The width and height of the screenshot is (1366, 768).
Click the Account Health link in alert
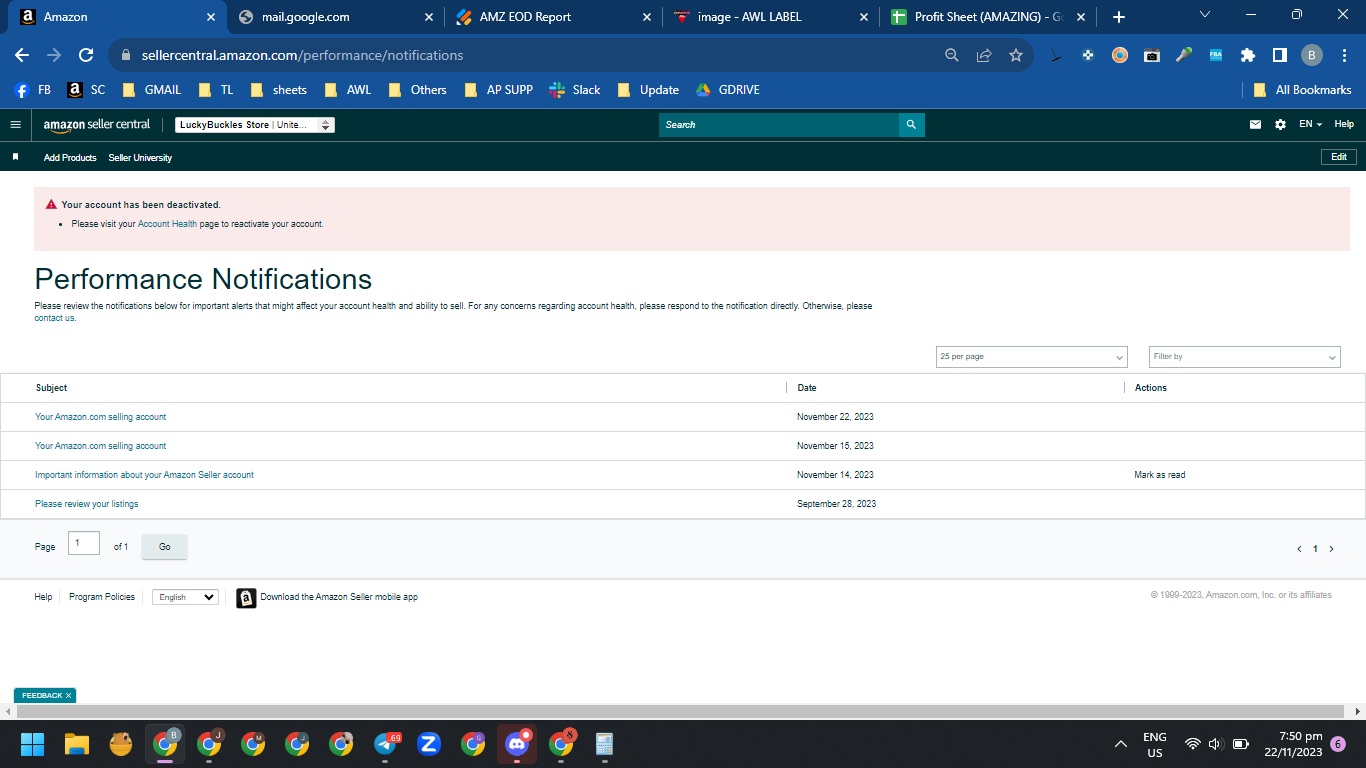(167, 224)
